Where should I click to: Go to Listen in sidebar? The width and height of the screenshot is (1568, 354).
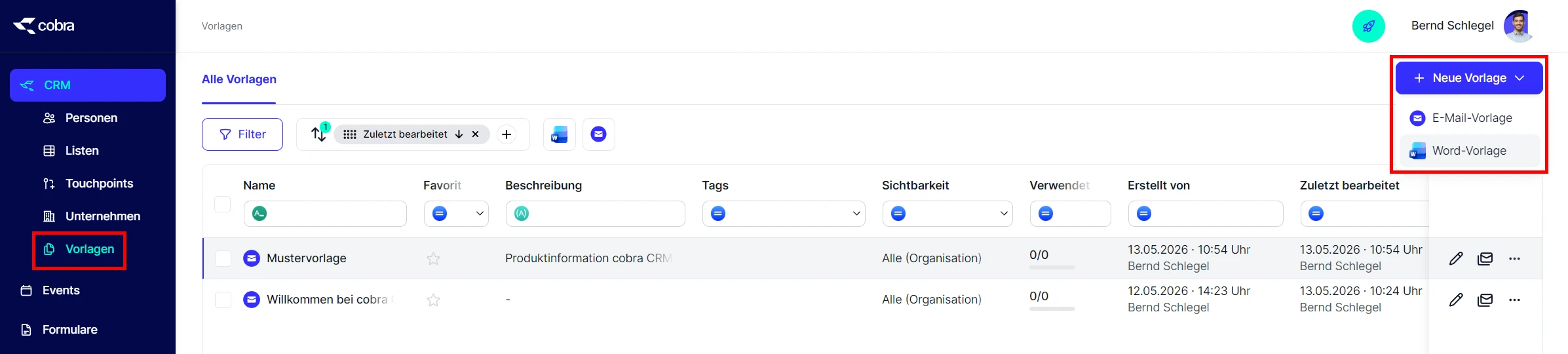pyautogui.click(x=82, y=151)
